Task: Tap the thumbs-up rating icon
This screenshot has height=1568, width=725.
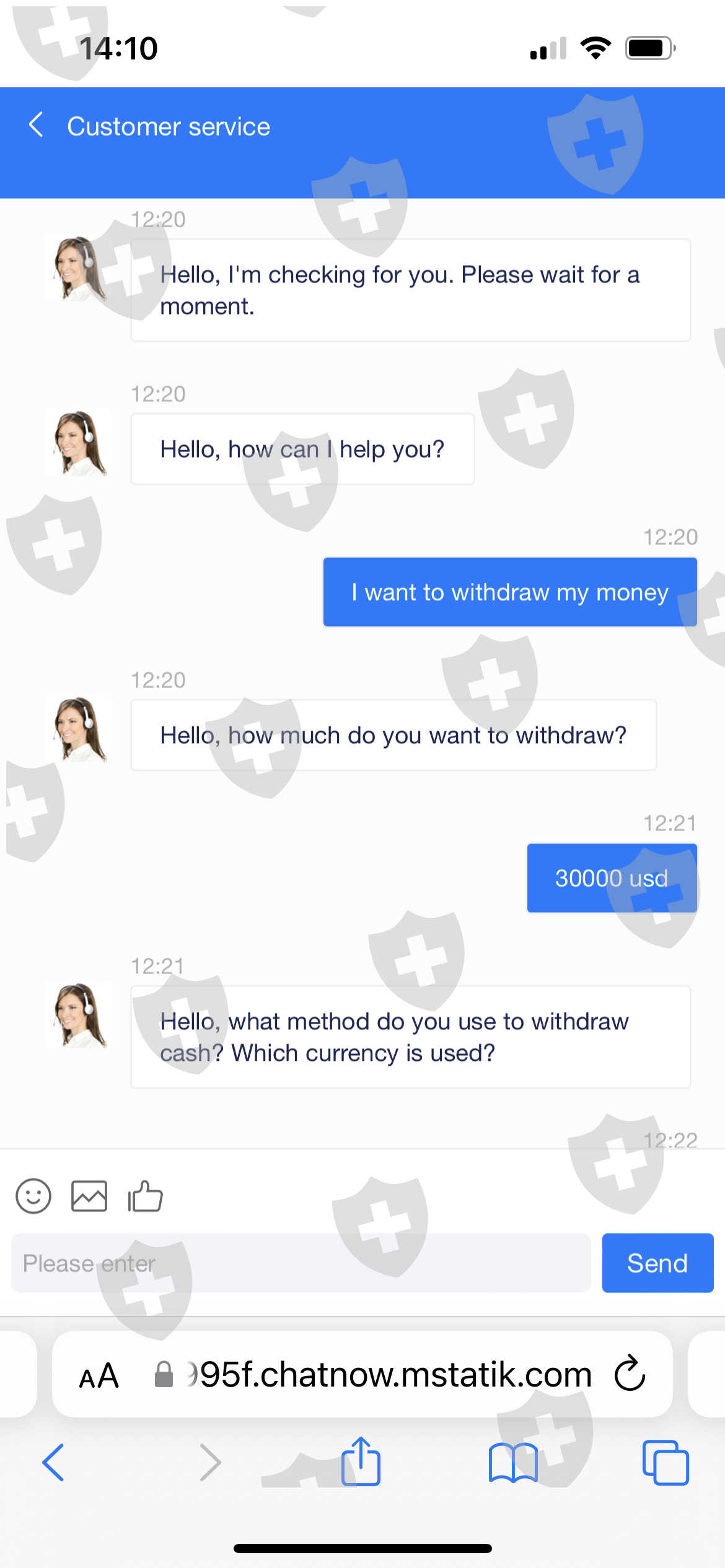Action: tap(145, 1195)
